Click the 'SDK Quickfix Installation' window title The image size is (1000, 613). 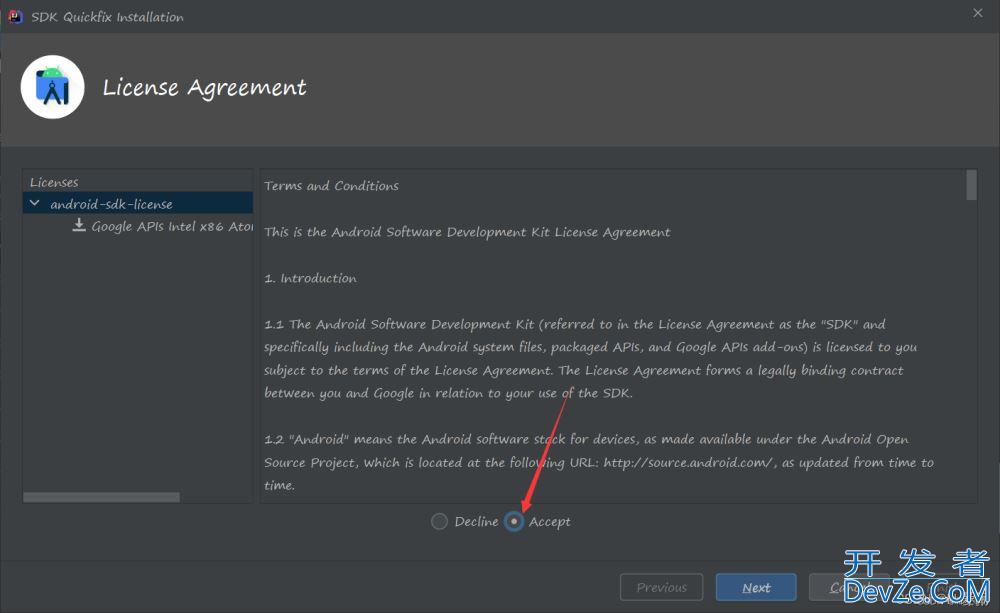pyautogui.click(x=108, y=17)
